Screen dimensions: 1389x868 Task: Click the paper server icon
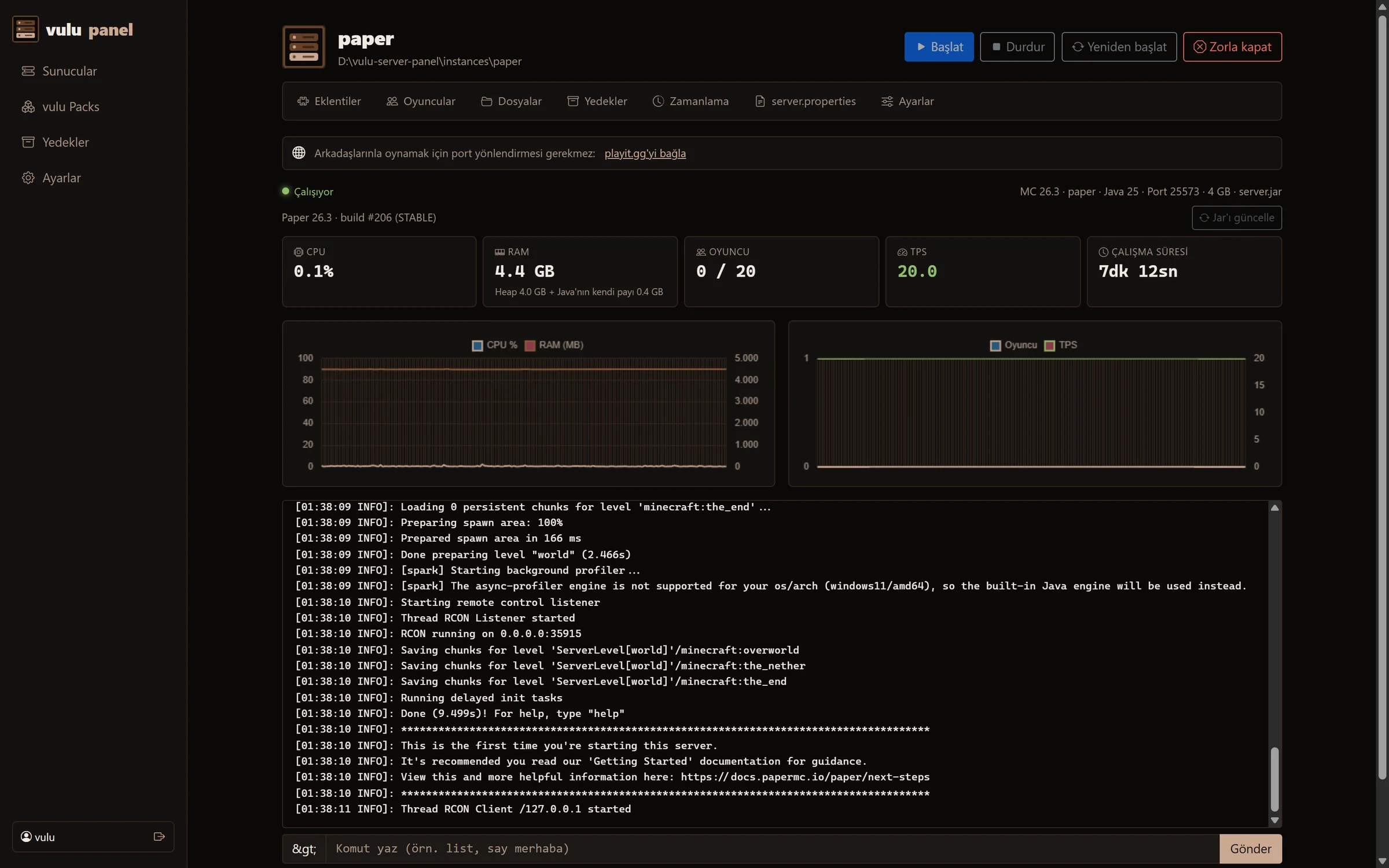coord(304,47)
